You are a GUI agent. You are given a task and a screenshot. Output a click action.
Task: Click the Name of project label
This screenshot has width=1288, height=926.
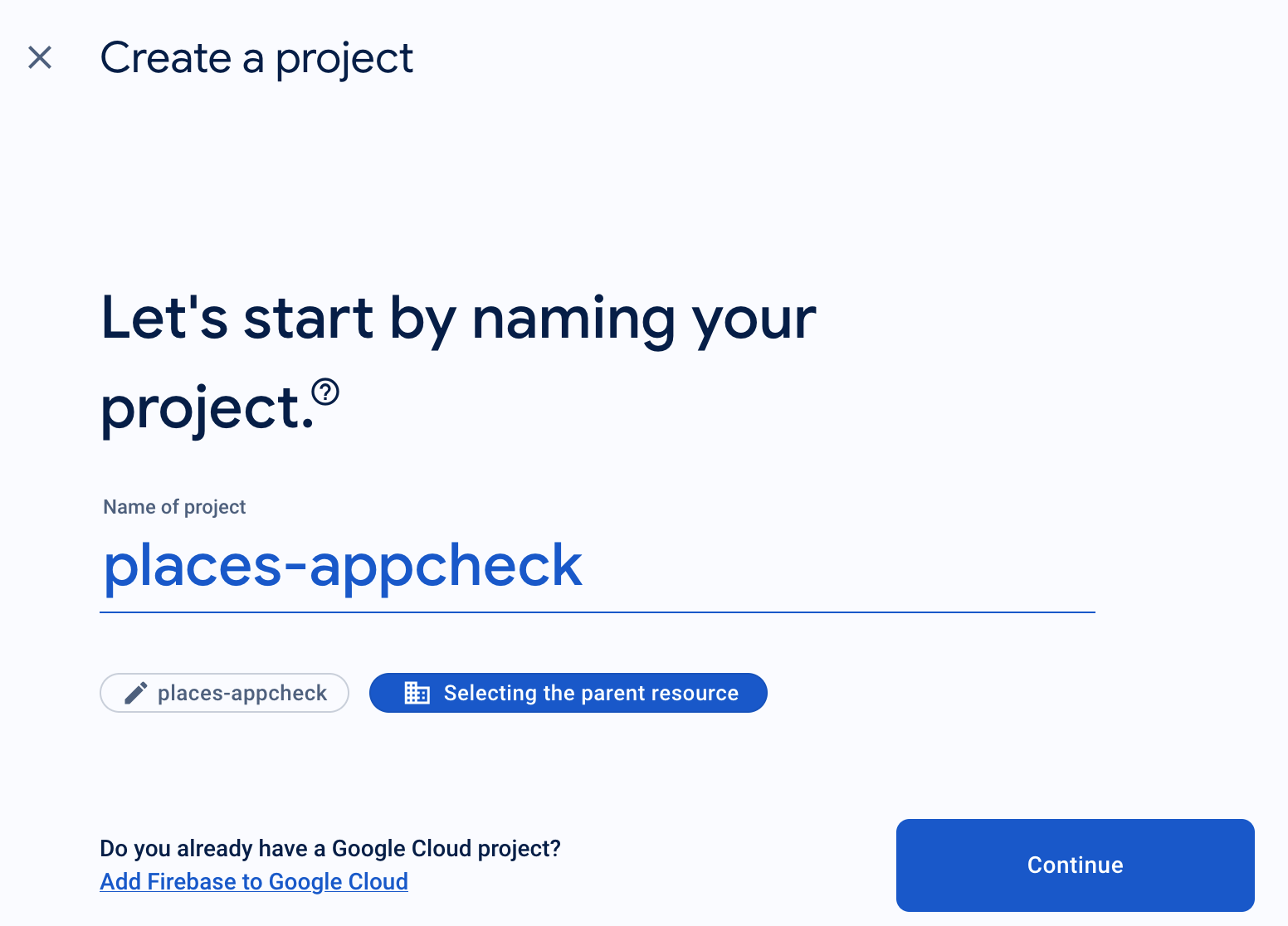pyautogui.click(x=174, y=507)
